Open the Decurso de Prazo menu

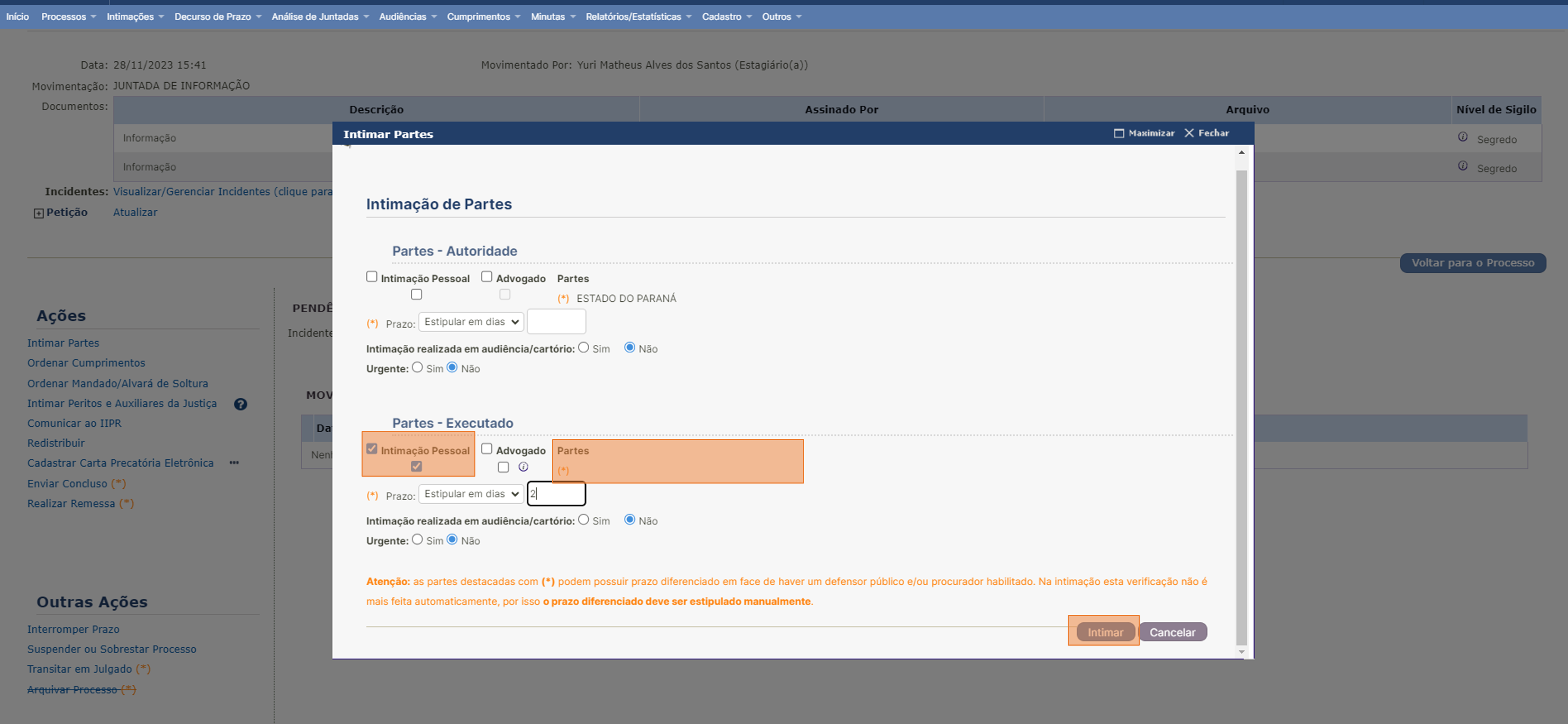click(x=218, y=16)
